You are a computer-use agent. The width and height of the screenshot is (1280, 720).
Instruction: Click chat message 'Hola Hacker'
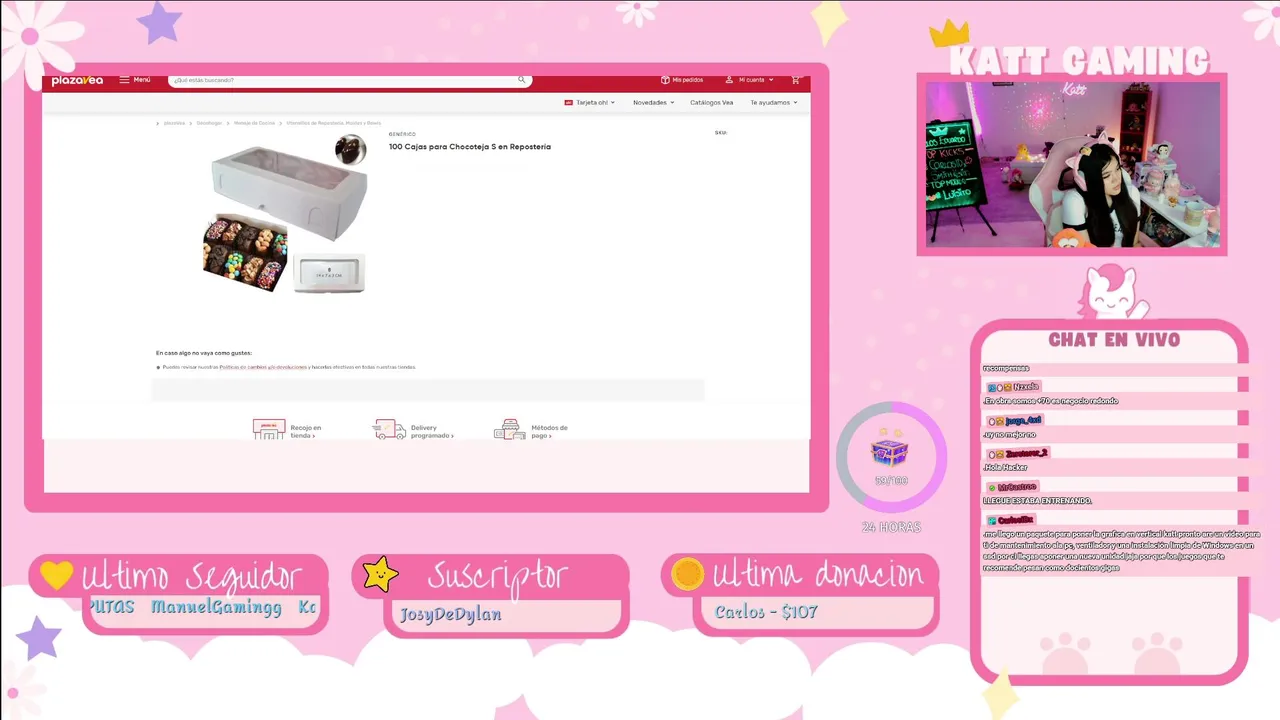(1005, 467)
